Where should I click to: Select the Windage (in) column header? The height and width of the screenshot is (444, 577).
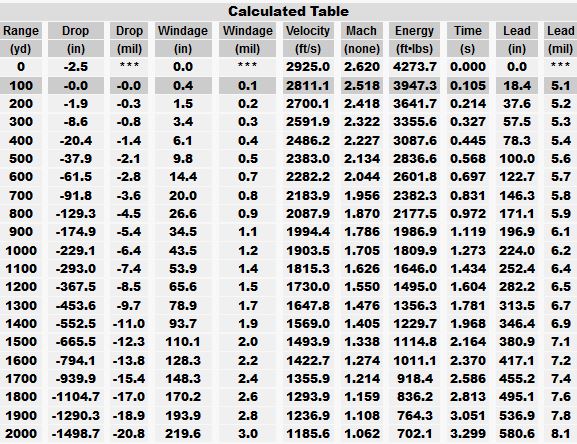pos(183,39)
